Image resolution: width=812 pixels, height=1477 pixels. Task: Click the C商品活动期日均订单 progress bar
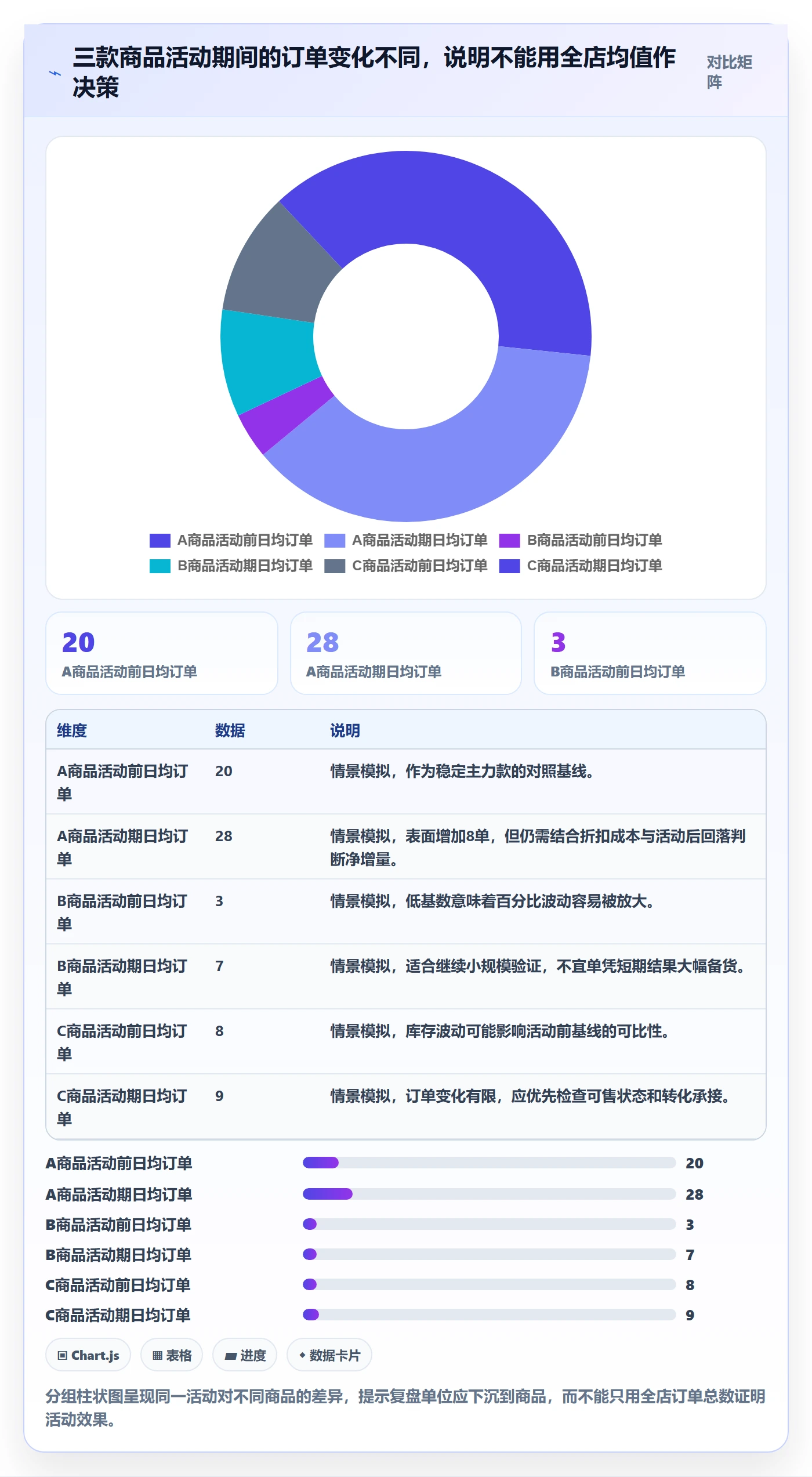coord(489,1315)
